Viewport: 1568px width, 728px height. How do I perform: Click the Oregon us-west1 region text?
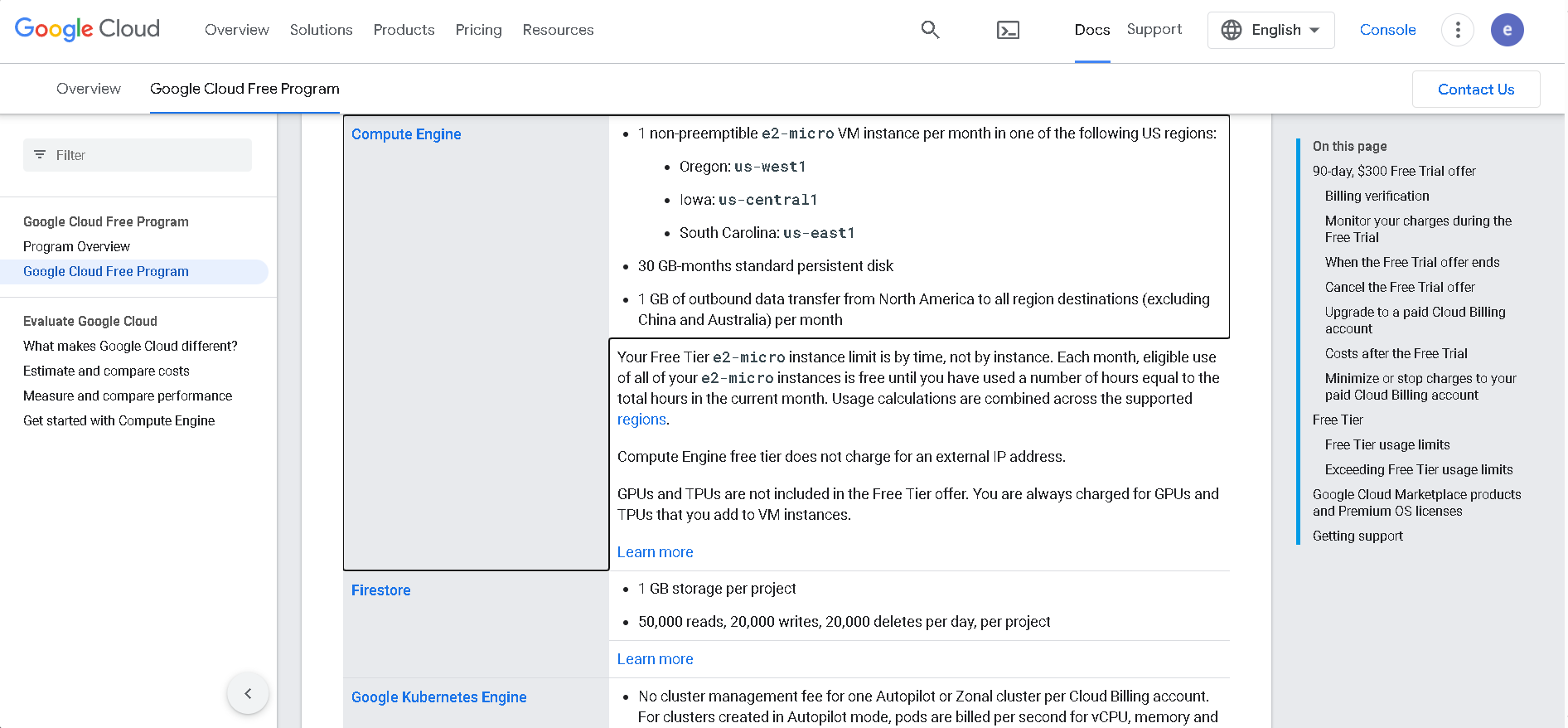click(x=743, y=167)
